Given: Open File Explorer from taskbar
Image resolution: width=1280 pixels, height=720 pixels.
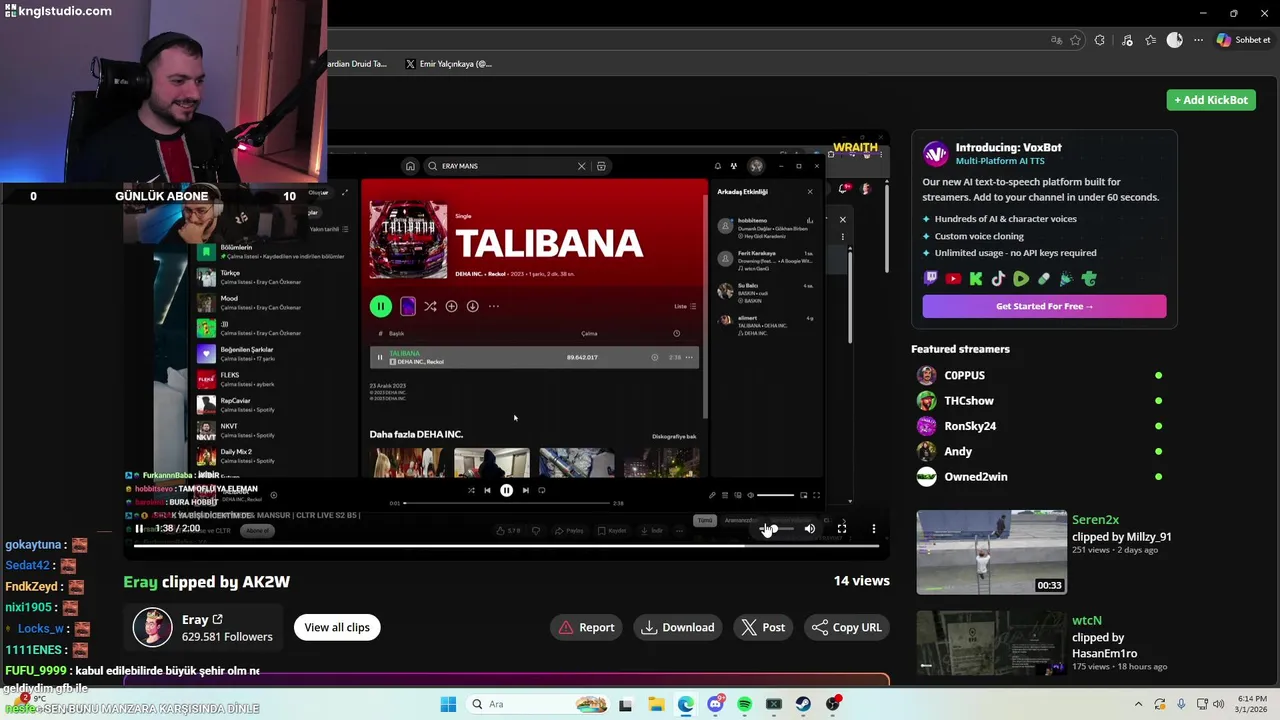Looking at the screenshot, I should 656,704.
